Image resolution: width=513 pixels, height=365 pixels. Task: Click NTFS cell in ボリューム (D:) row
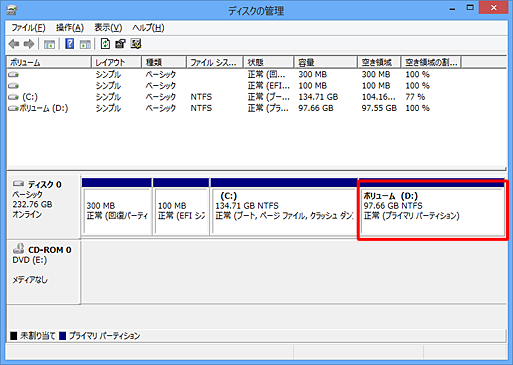201,108
